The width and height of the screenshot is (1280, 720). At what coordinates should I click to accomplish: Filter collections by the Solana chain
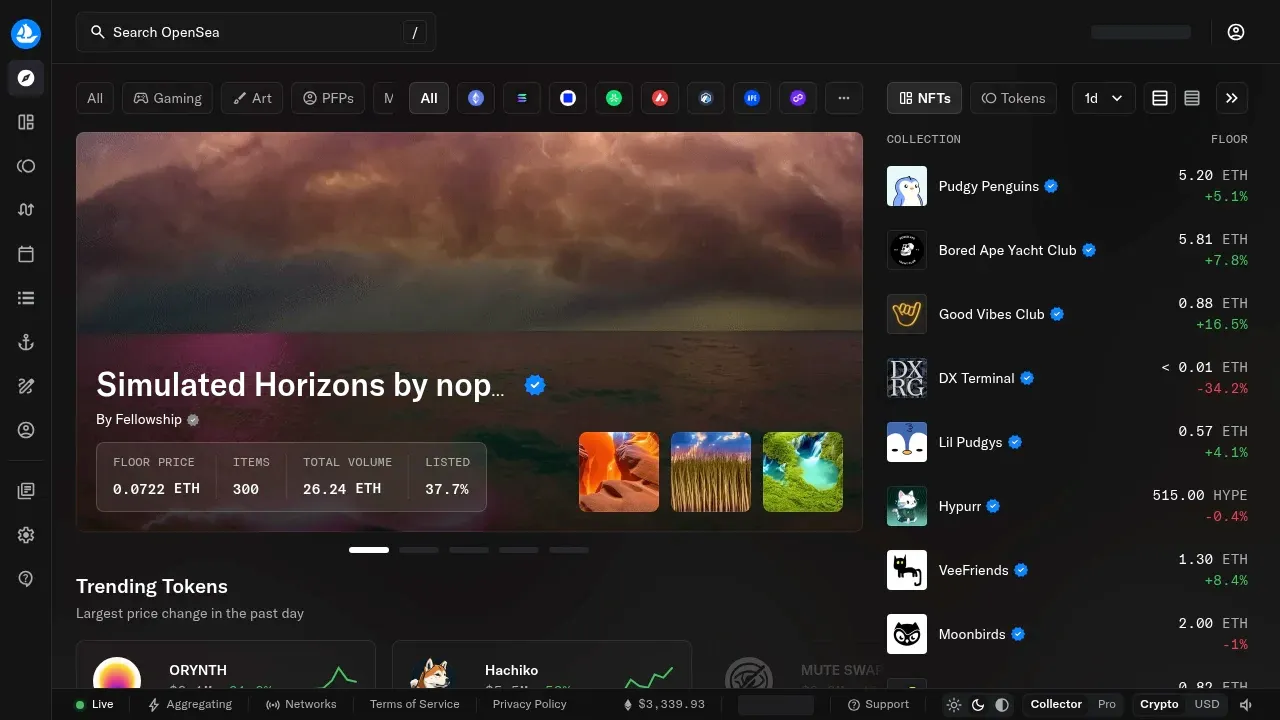pyautogui.click(x=522, y=98)
